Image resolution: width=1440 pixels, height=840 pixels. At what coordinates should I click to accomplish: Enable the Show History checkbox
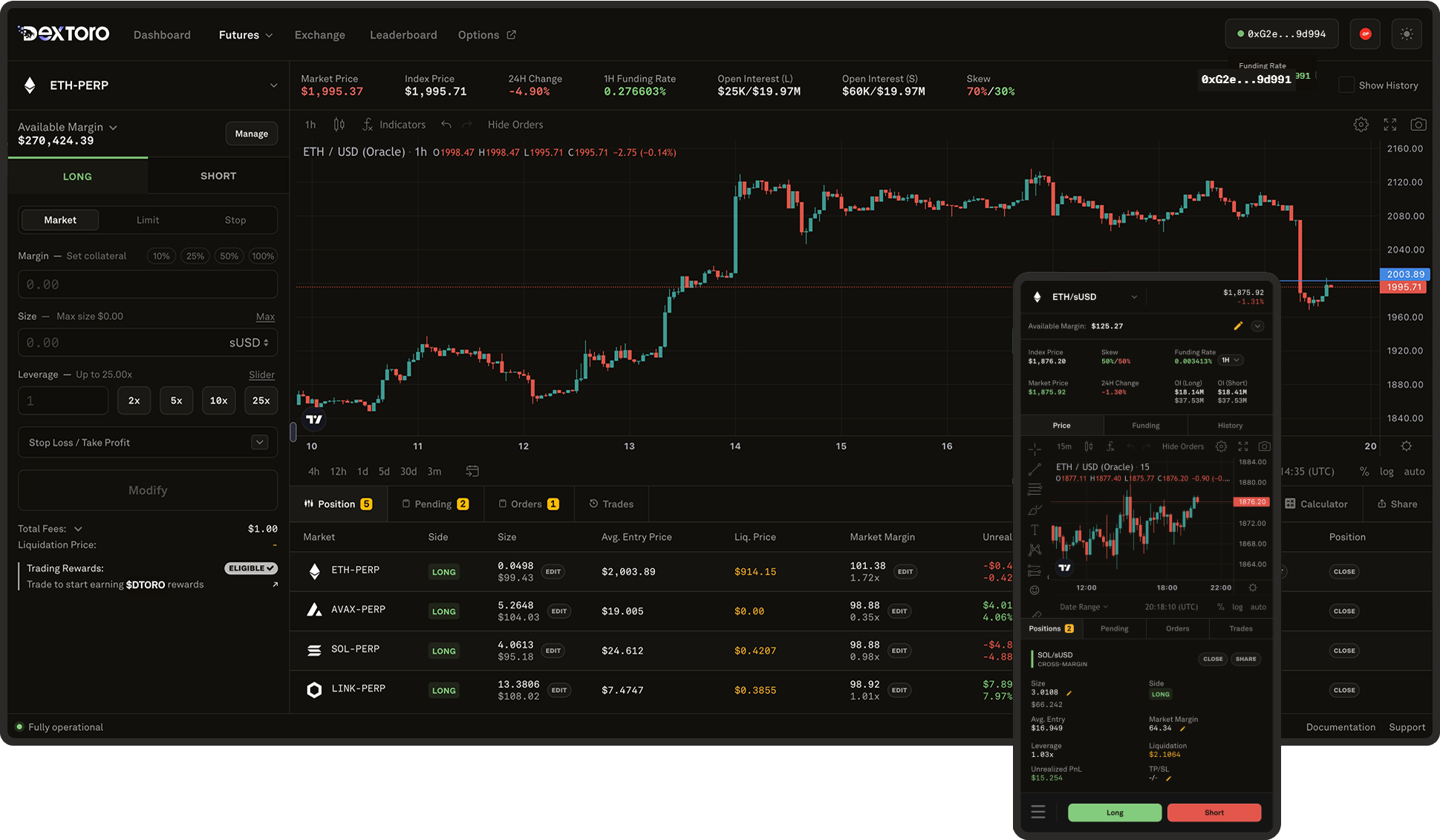coord(1346,85)
